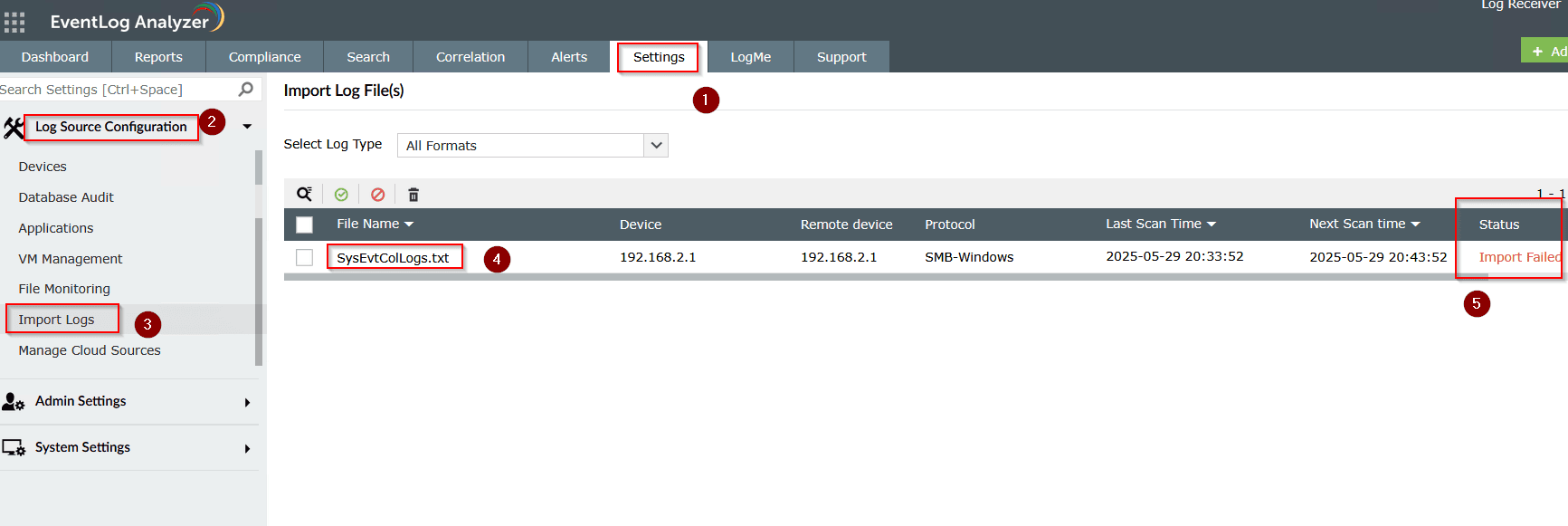Click the Protocol column header

[950, 225]
